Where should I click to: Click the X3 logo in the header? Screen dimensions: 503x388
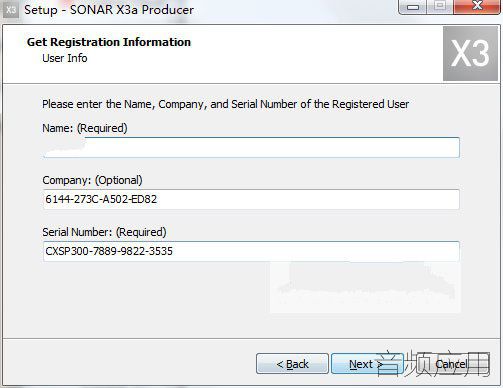[x=470, y=54]
